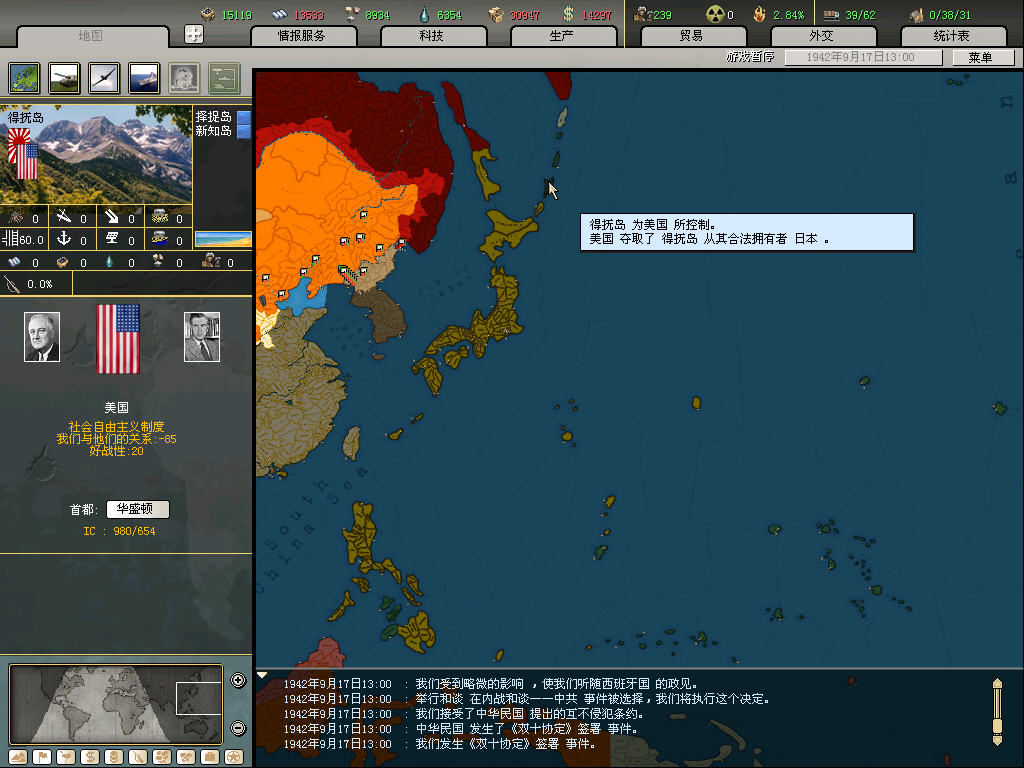Click the world map overview icon
The image size is (1024, 768).
point(24,77)
